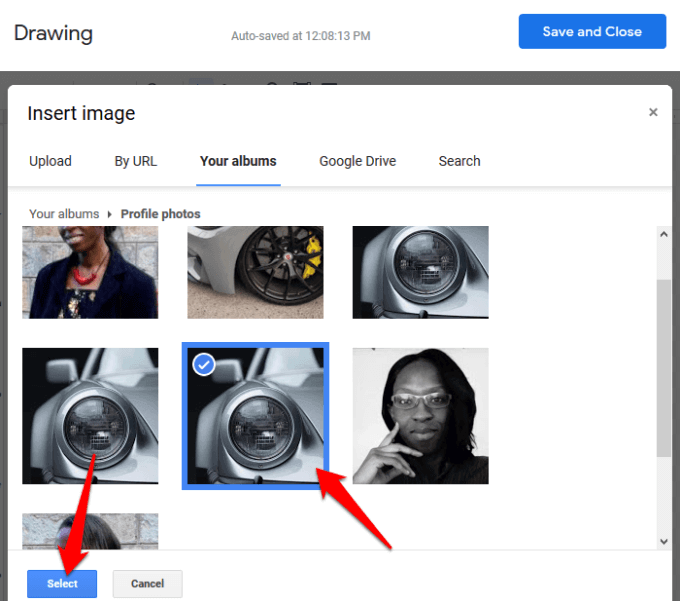Click Save and Close button
The image size is (680, 601).
592,31
